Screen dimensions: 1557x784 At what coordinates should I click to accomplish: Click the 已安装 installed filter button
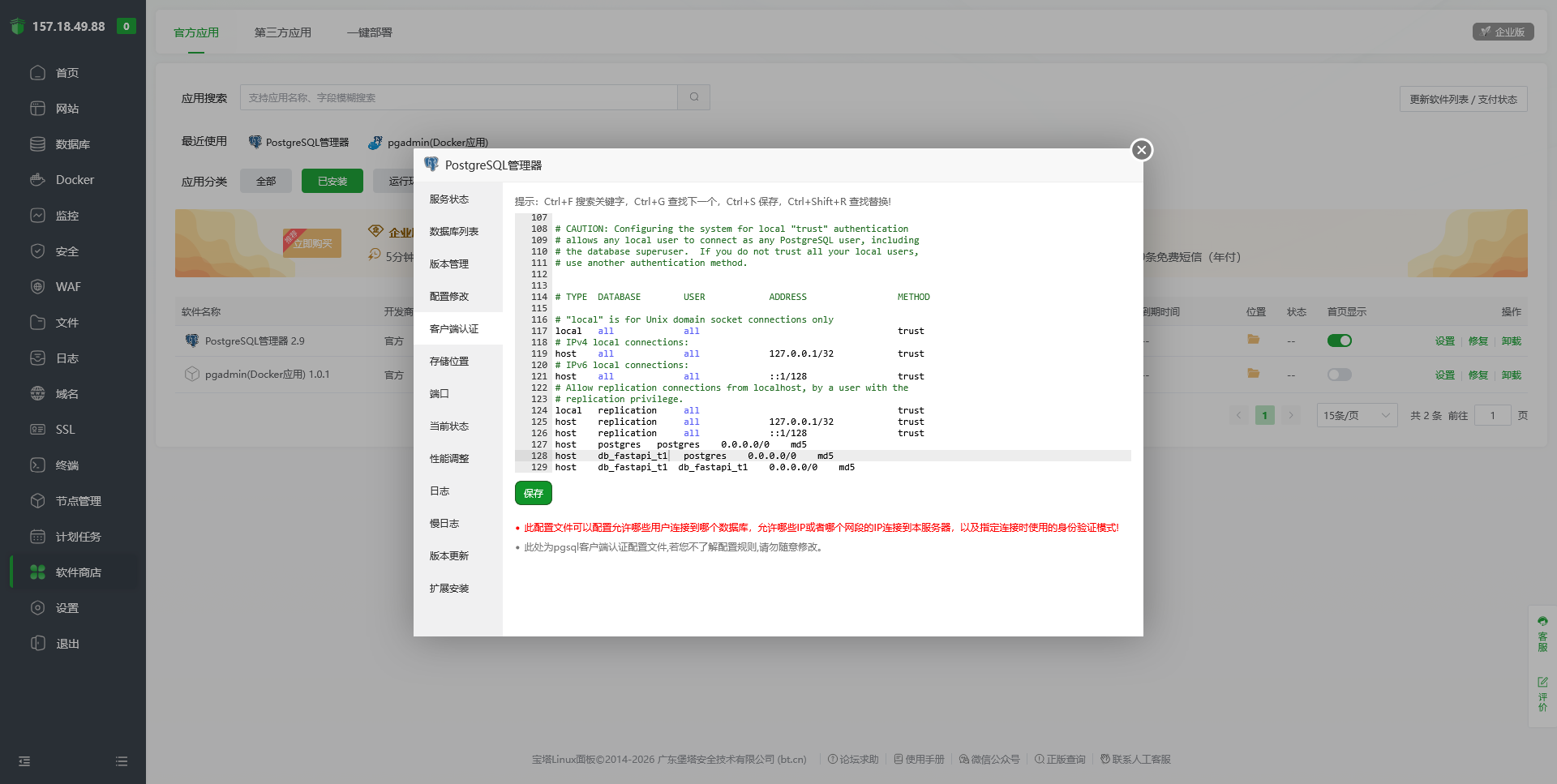pyautogui.click(x=332, y=182)
